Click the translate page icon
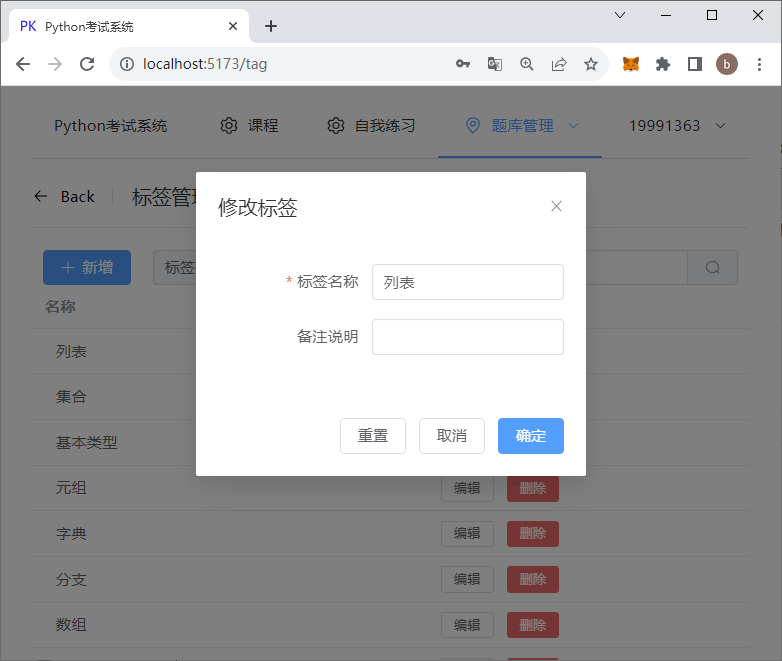The height and width of the screenshot is (661, 782). pos(495,64)
